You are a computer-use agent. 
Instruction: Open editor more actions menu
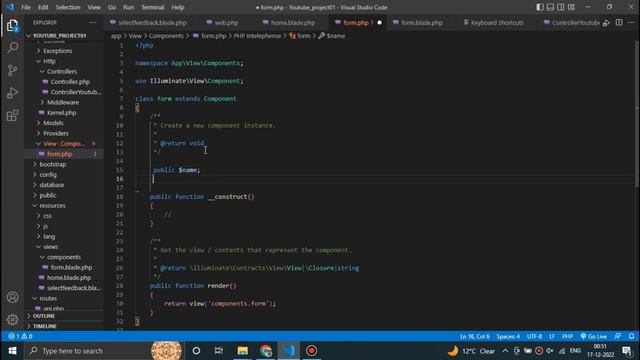[631, 23]
